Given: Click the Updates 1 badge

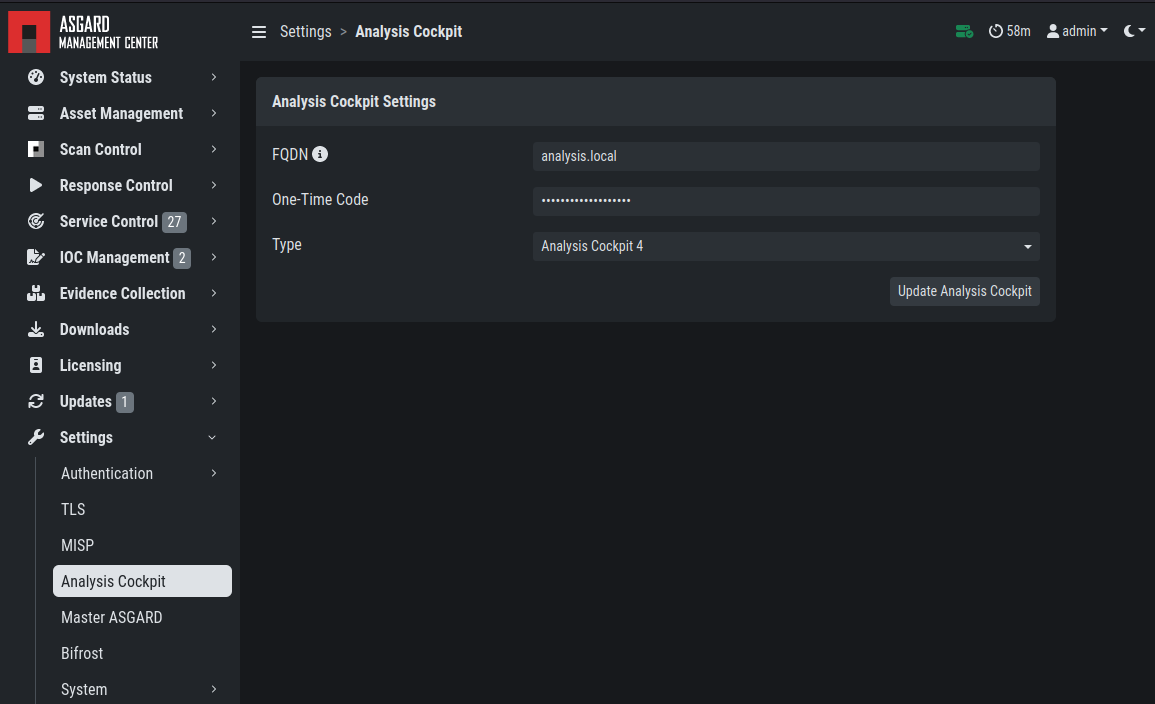Looking at the screenshot, I should click(x=124, y=402).
